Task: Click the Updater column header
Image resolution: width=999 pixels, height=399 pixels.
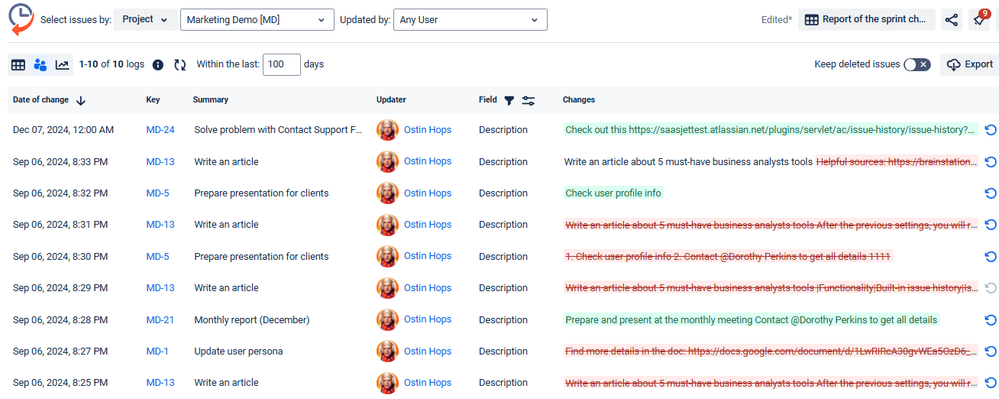Action: (391, 100)
